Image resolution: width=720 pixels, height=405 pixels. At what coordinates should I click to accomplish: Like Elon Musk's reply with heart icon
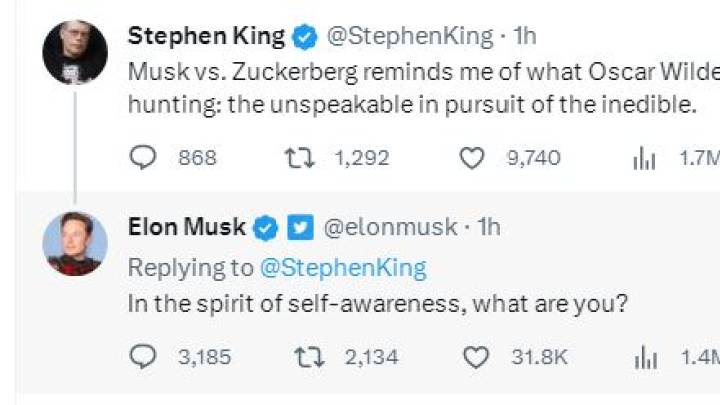coord(475,357)
